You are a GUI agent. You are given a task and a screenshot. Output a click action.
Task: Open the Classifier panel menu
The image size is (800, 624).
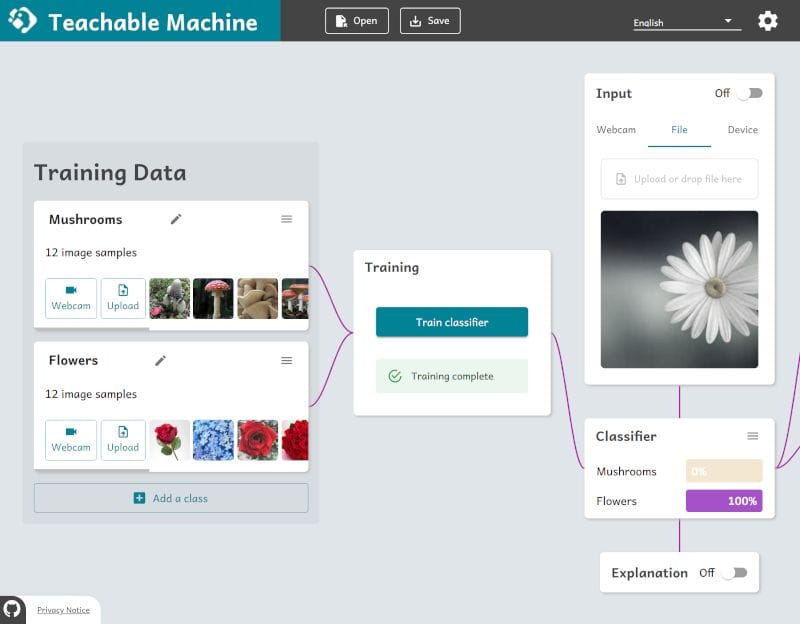[753, 436]
